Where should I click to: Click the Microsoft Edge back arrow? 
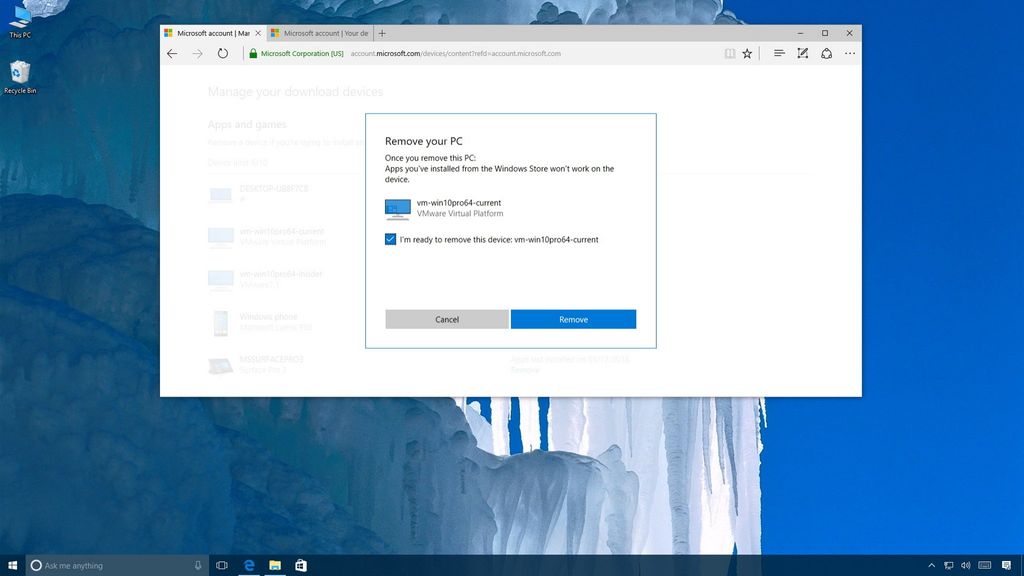(x=172, y=53)
